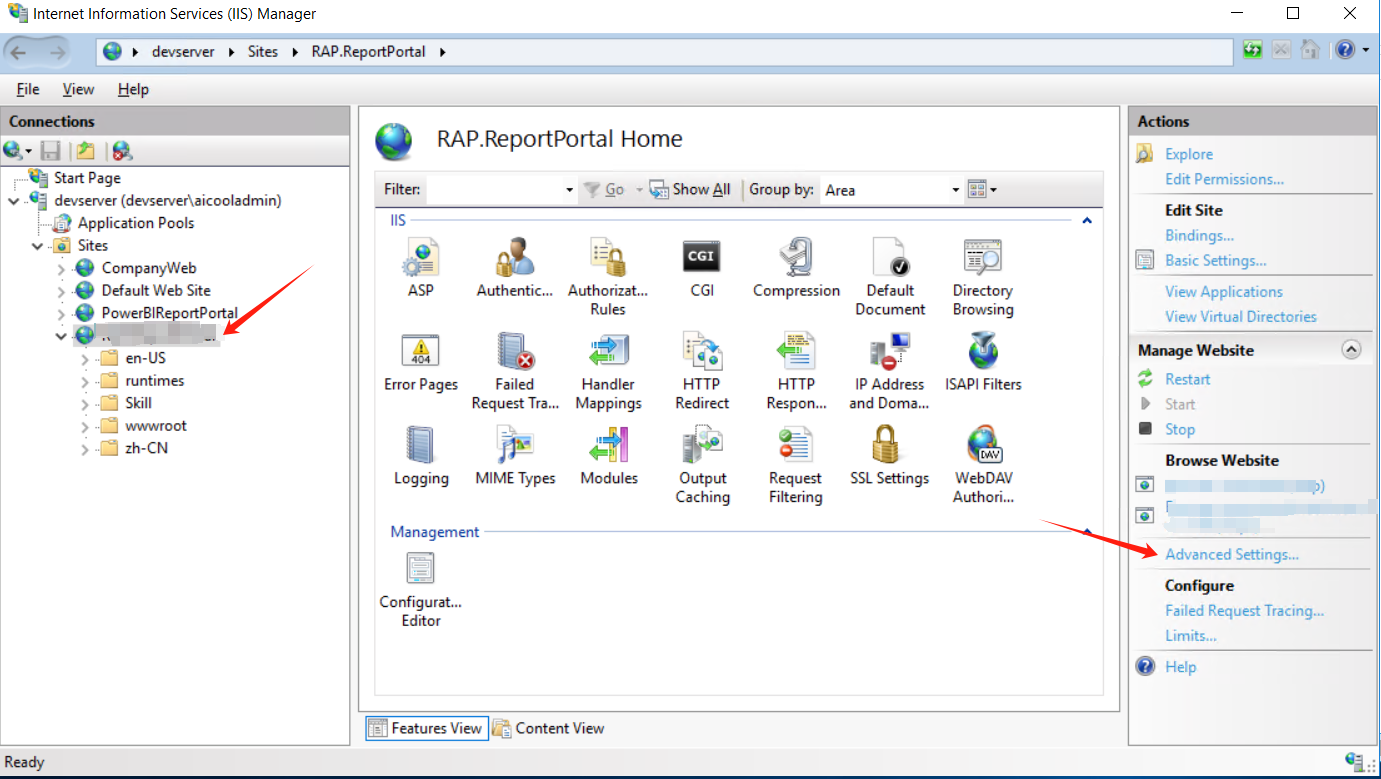The width and height of the screenshot is (1381, 779).
Task: Open the ASP feature icon
Action: pos(420,269)
